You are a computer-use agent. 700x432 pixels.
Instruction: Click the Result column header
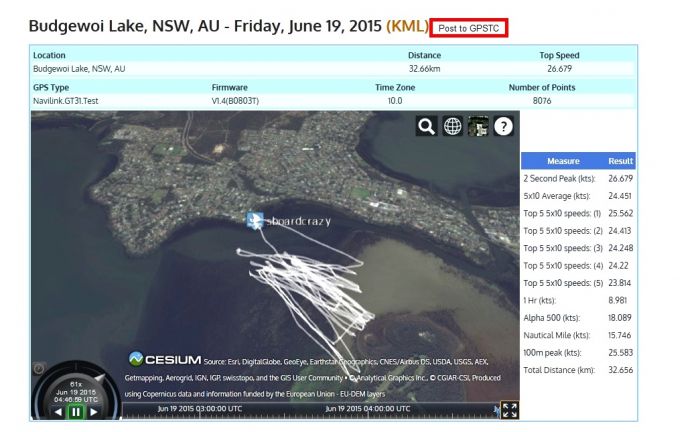pos(620,161)
